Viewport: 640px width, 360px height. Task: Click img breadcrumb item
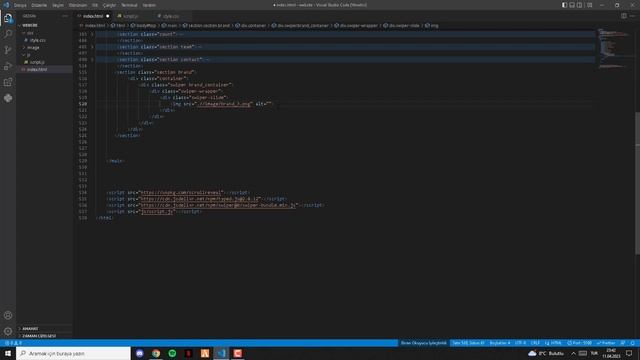(432, 25)
